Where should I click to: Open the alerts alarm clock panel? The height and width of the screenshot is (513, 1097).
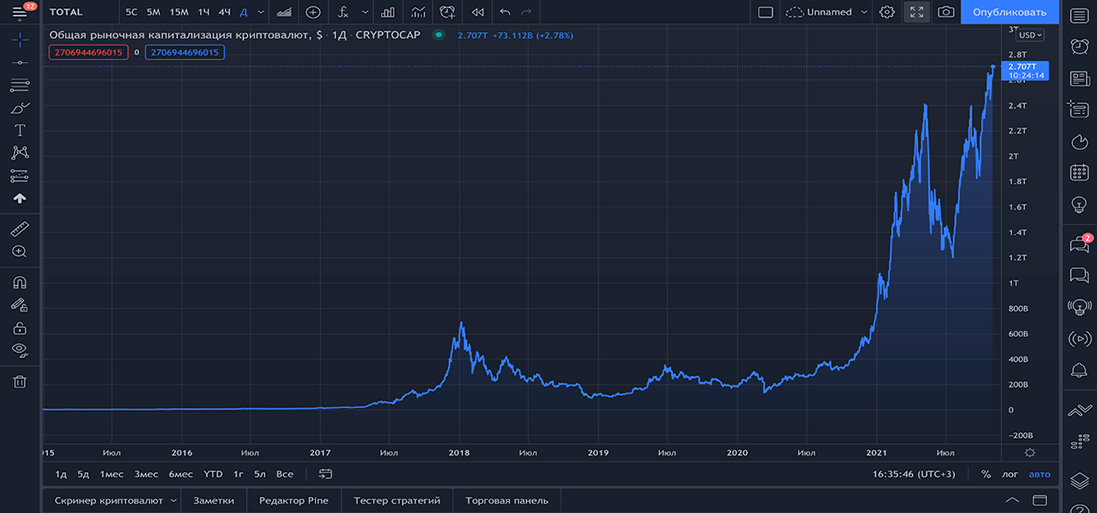pos(1080,46)
